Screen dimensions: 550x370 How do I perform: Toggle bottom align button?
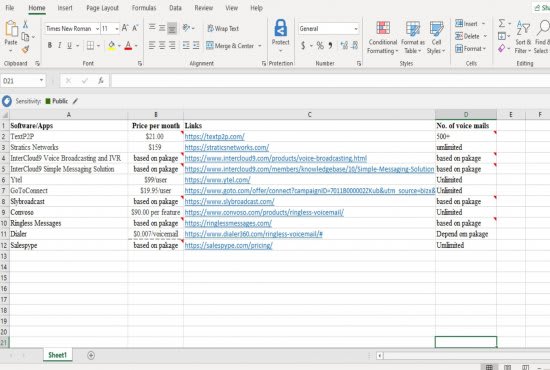pos(172,28)
